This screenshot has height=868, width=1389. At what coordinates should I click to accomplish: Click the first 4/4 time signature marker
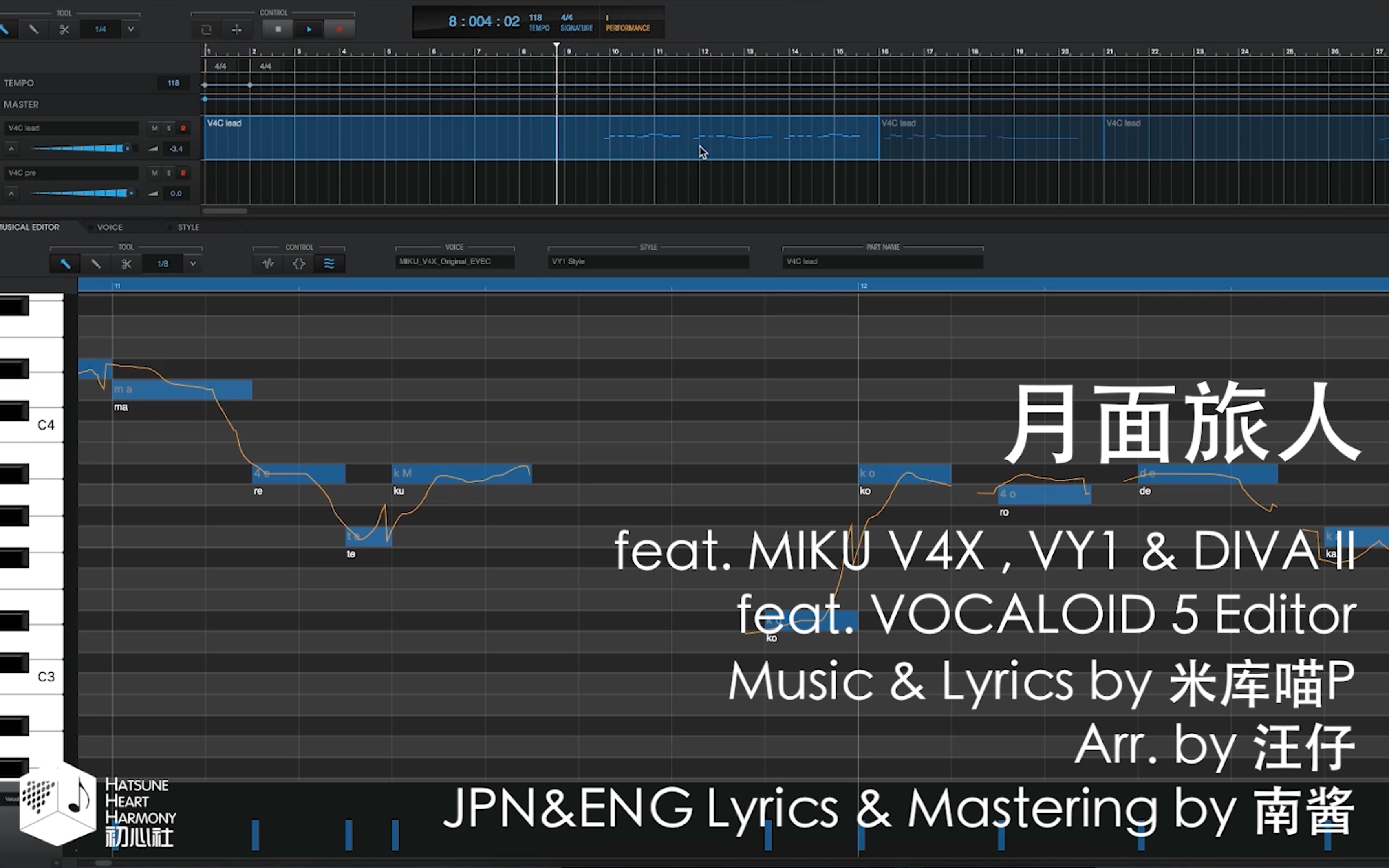(x=220, y=66)
